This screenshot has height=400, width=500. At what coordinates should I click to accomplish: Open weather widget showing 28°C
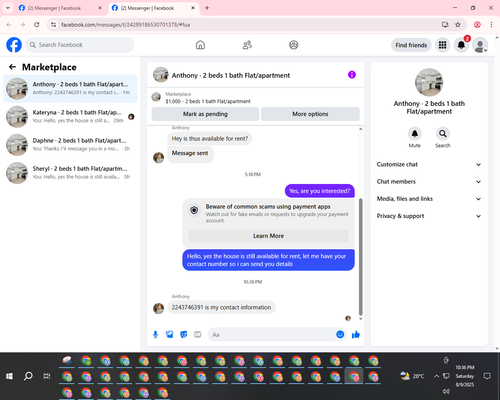pyautogui.click(x=412, y=376)
